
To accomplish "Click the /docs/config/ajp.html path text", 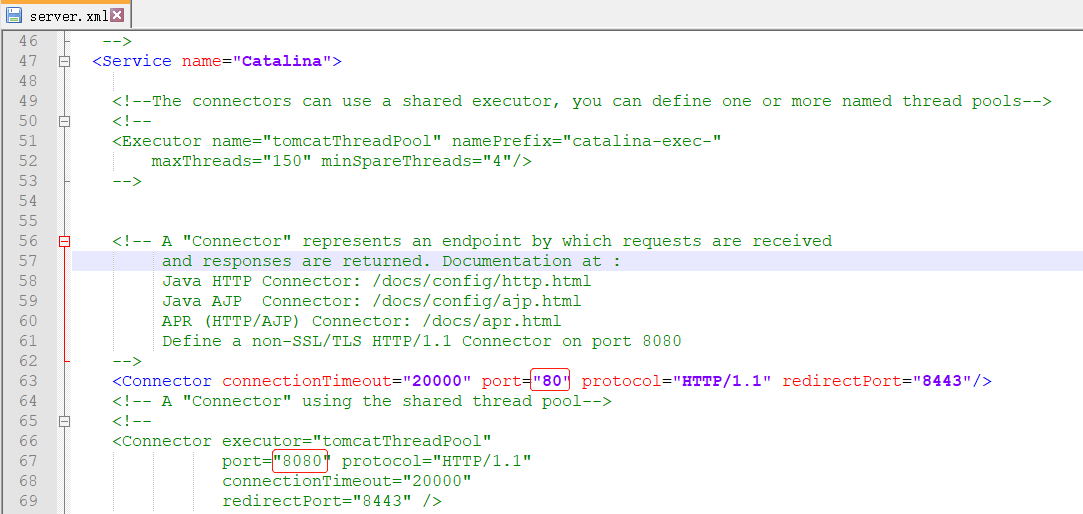I will [x=477, y=302].
